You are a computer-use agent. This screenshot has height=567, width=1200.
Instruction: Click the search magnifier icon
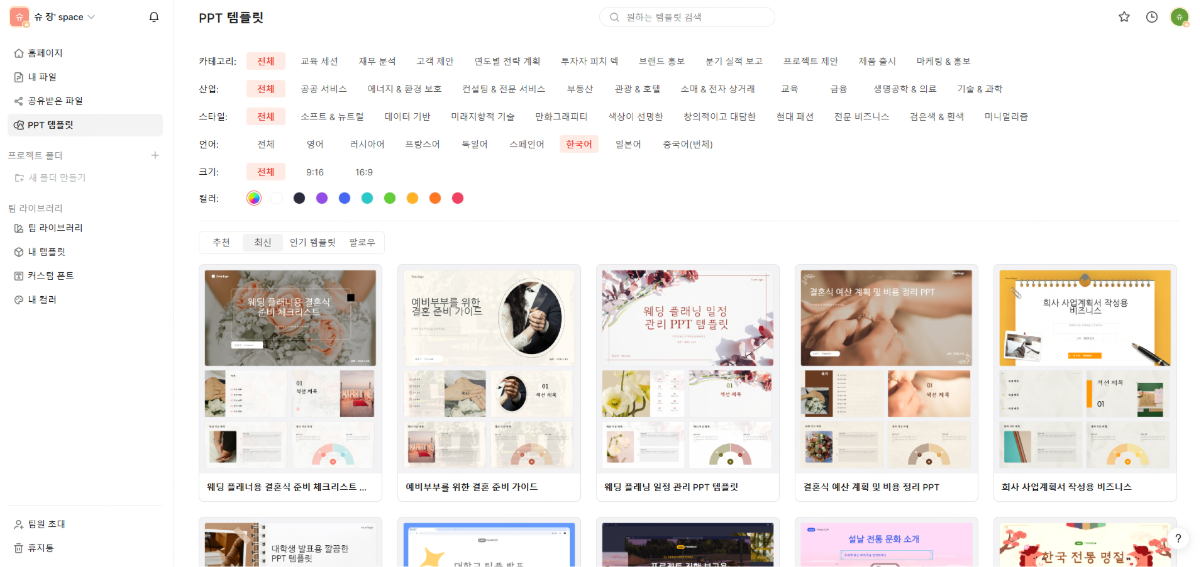coord(615,17)
